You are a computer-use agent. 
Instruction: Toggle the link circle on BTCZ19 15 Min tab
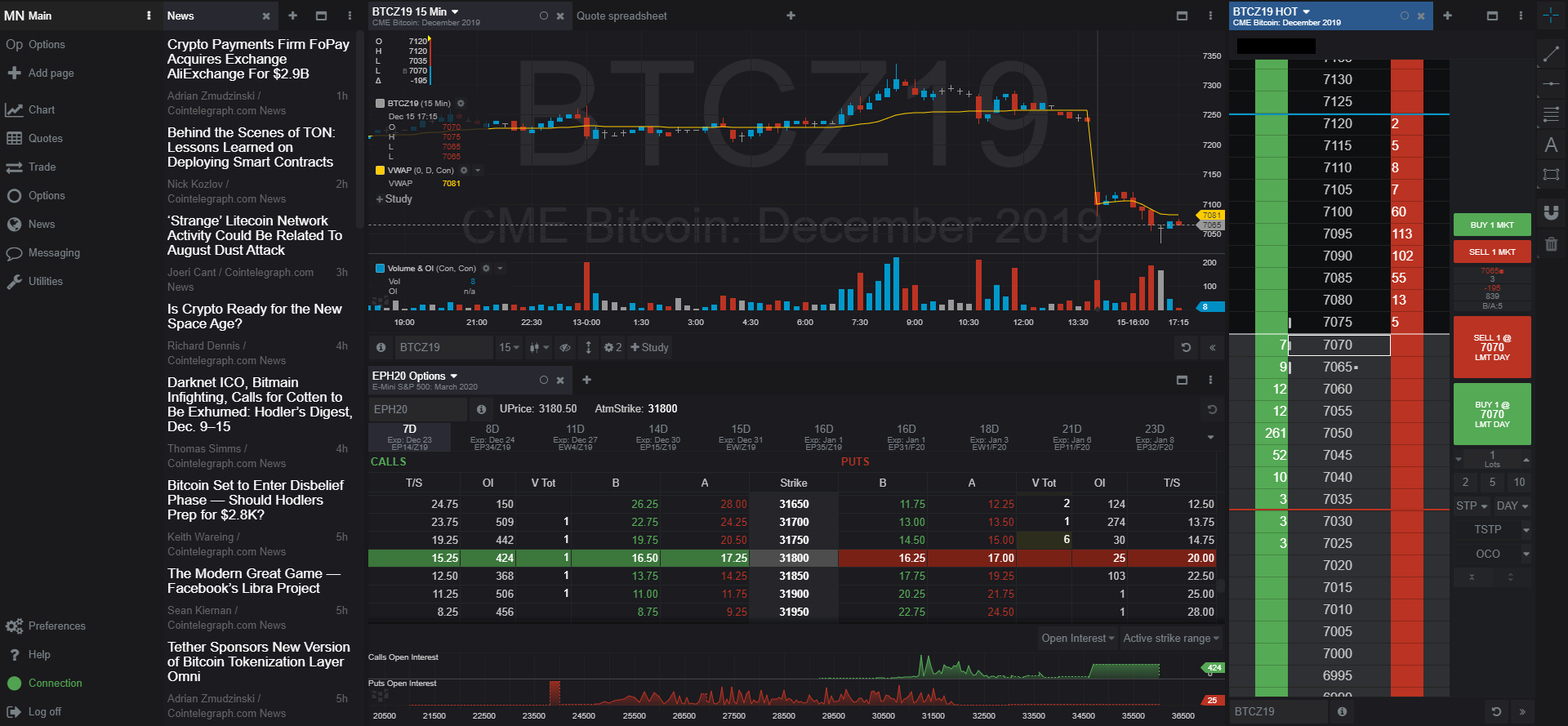pyautogui.click(x=544, y=16)
